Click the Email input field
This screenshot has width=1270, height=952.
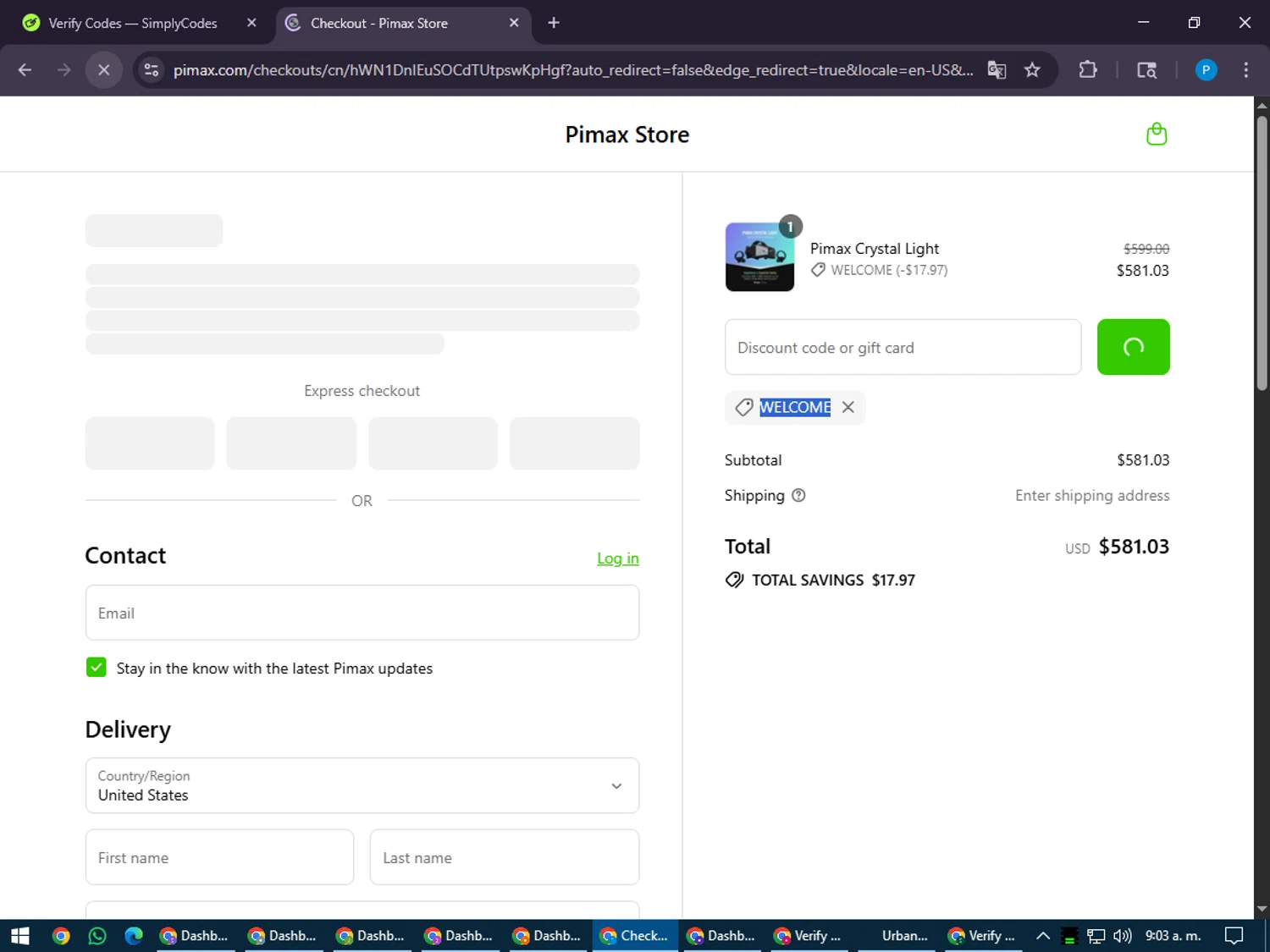[362, 613]
